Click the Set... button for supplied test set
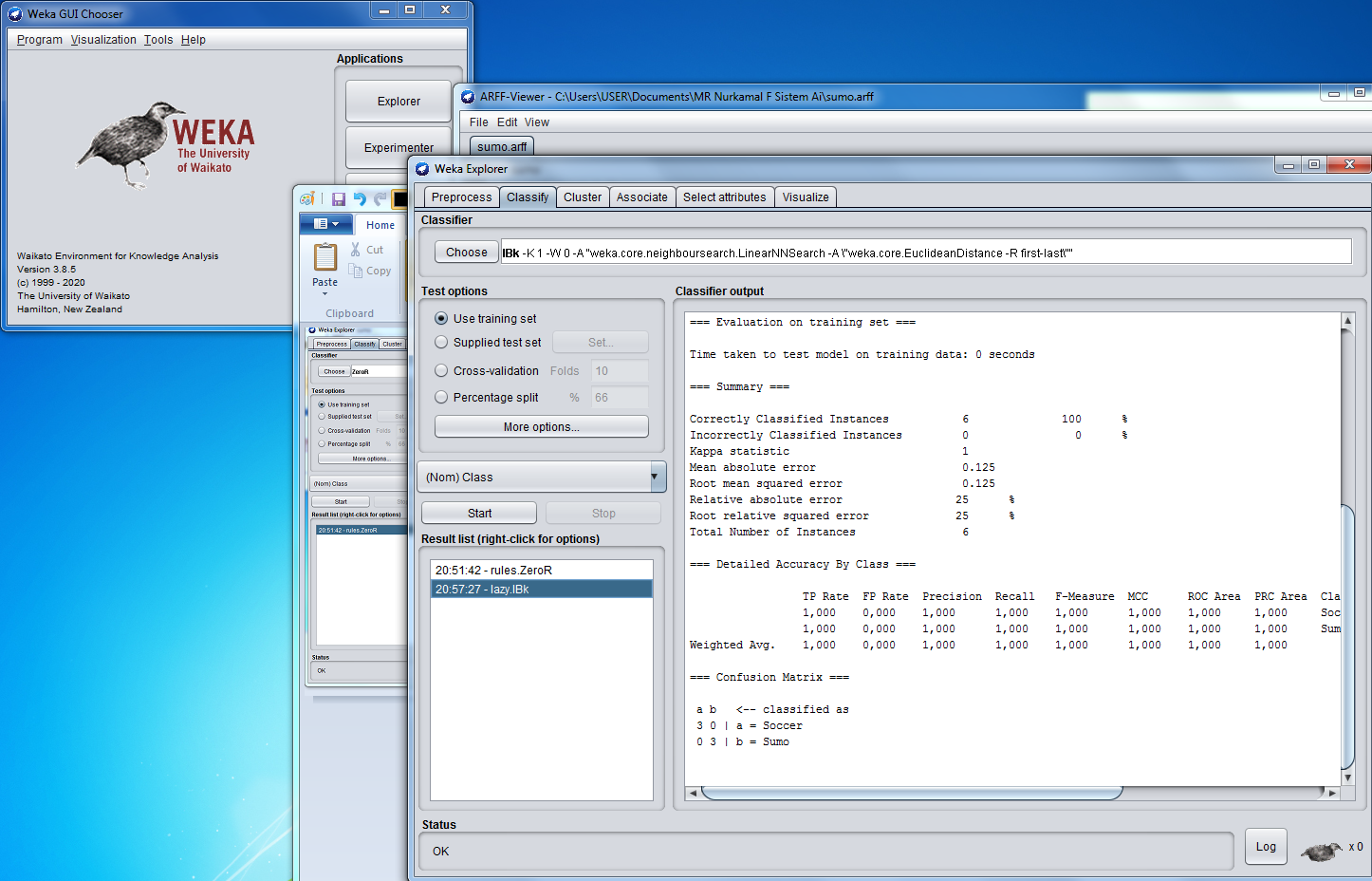Viewport: 1372px width, 881px height. pyautogui.click(x=601, y=342)
